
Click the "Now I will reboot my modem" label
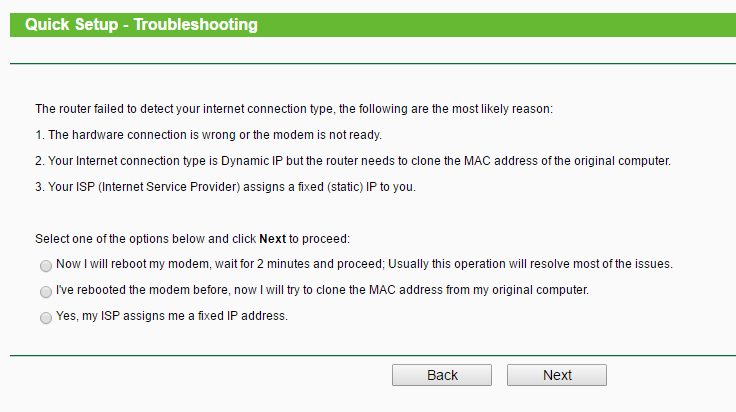click(x=150, y=265)
